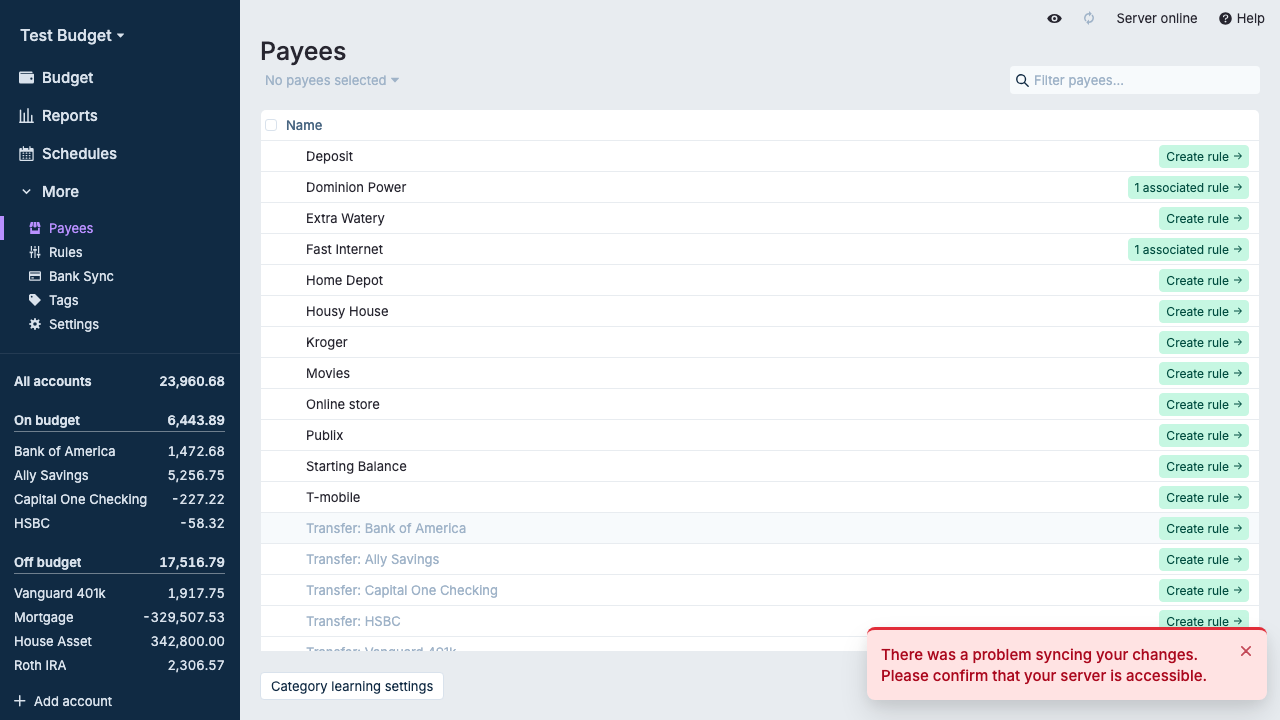Open the Tags page

[x=64, y=300]
